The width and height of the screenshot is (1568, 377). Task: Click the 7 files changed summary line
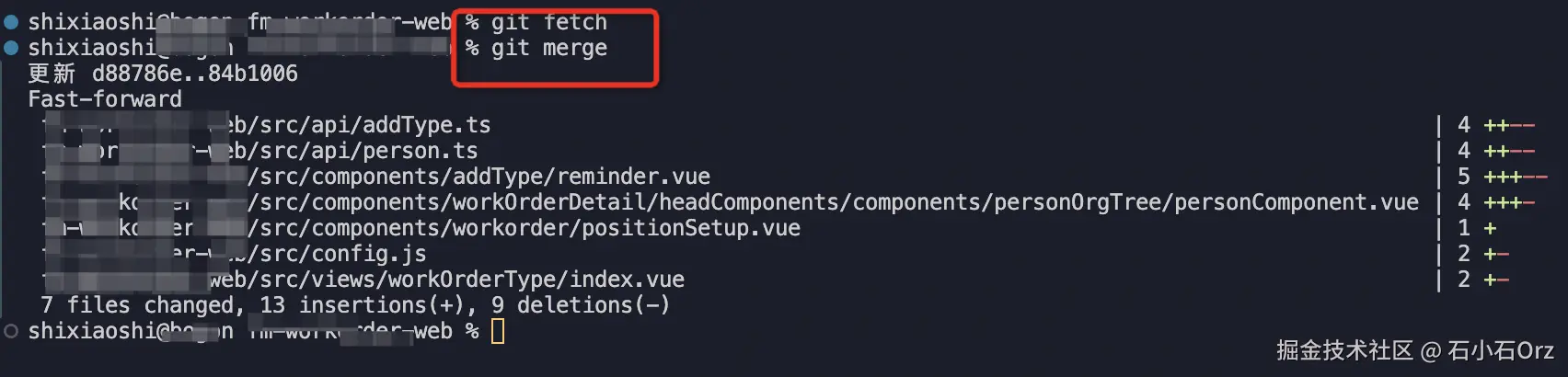coord(355,305)
